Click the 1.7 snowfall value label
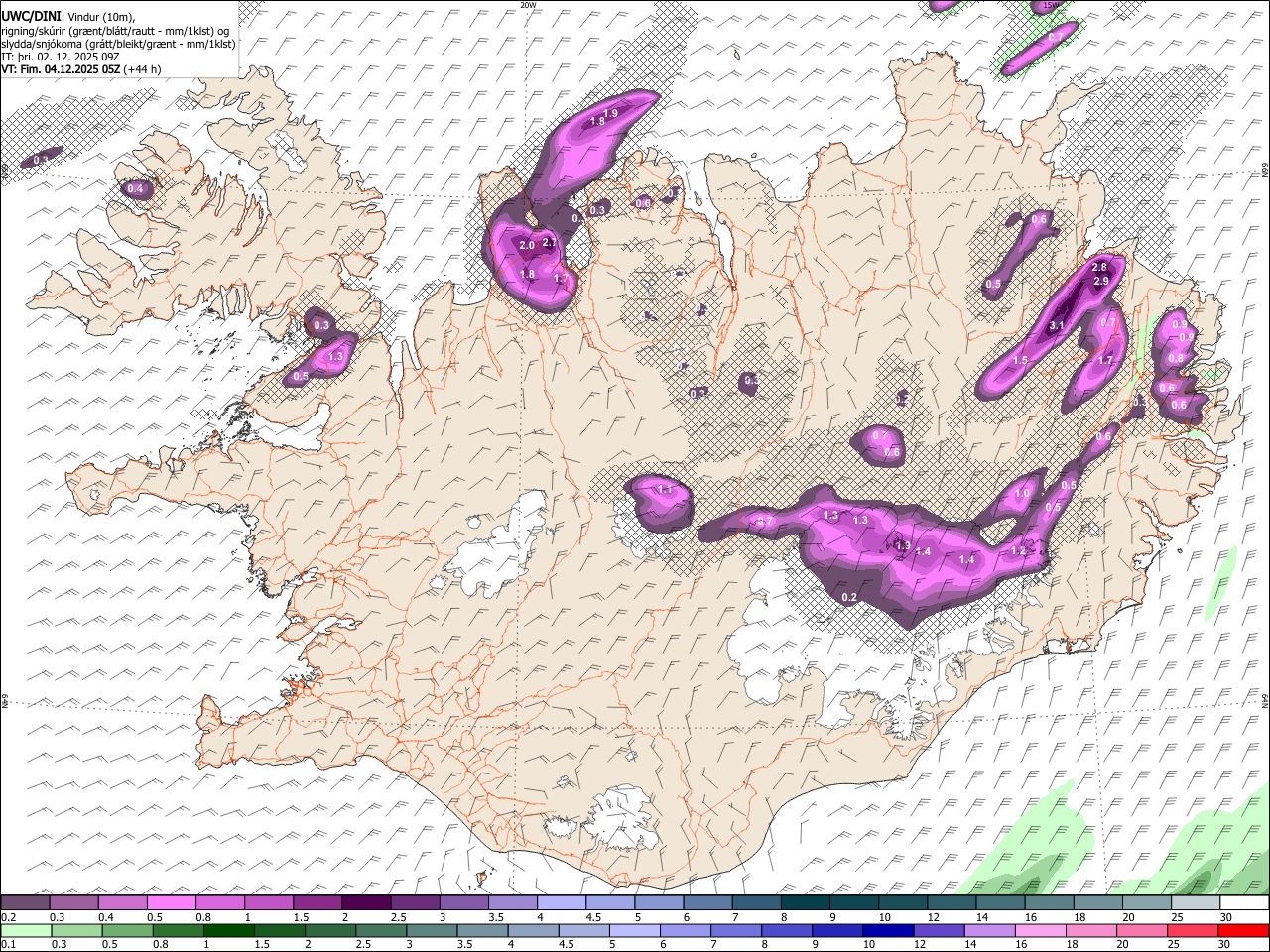1270x952 pixels. tap(1105, 361)
